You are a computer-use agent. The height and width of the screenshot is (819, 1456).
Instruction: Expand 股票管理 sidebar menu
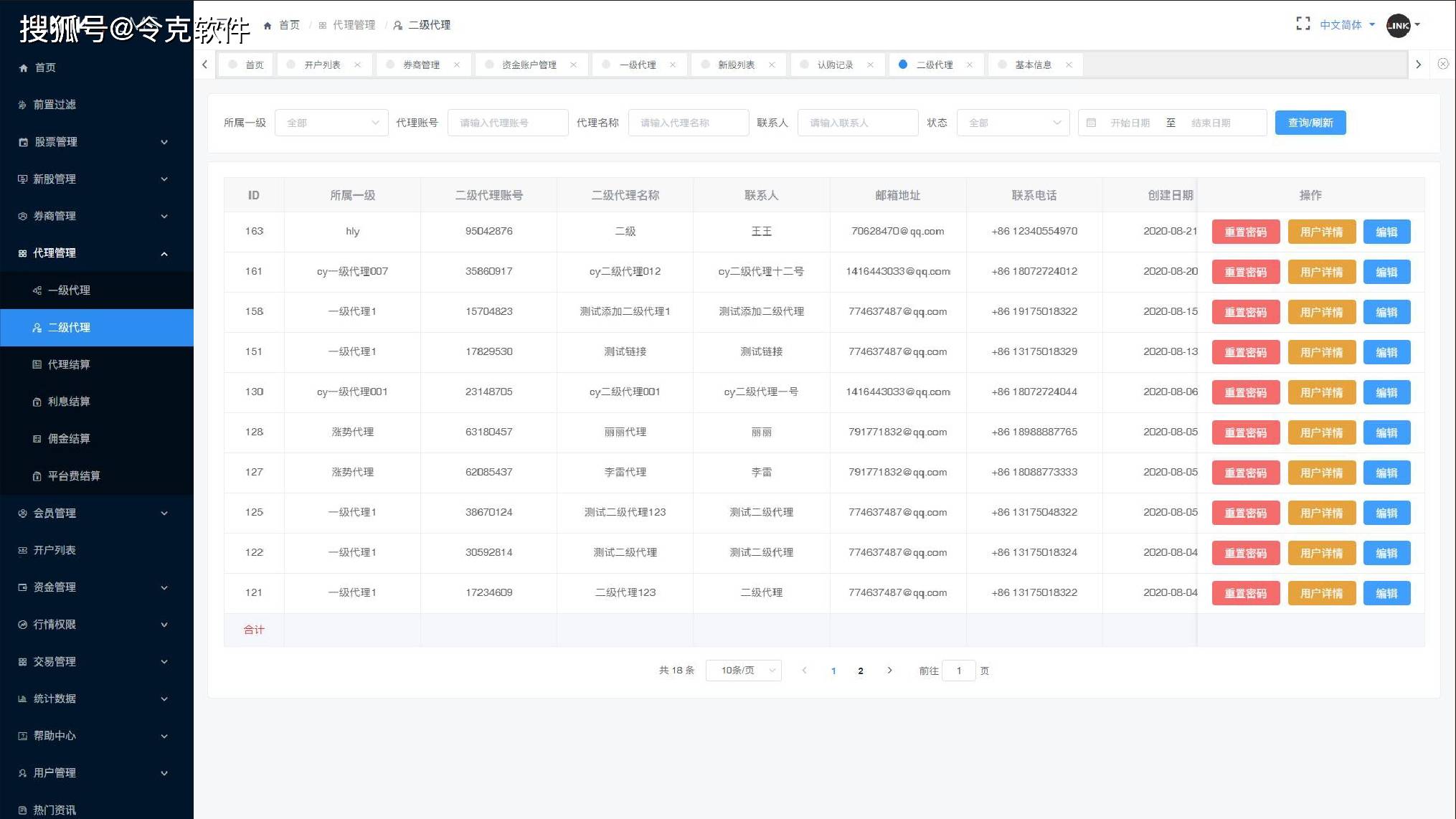[97, 142]
